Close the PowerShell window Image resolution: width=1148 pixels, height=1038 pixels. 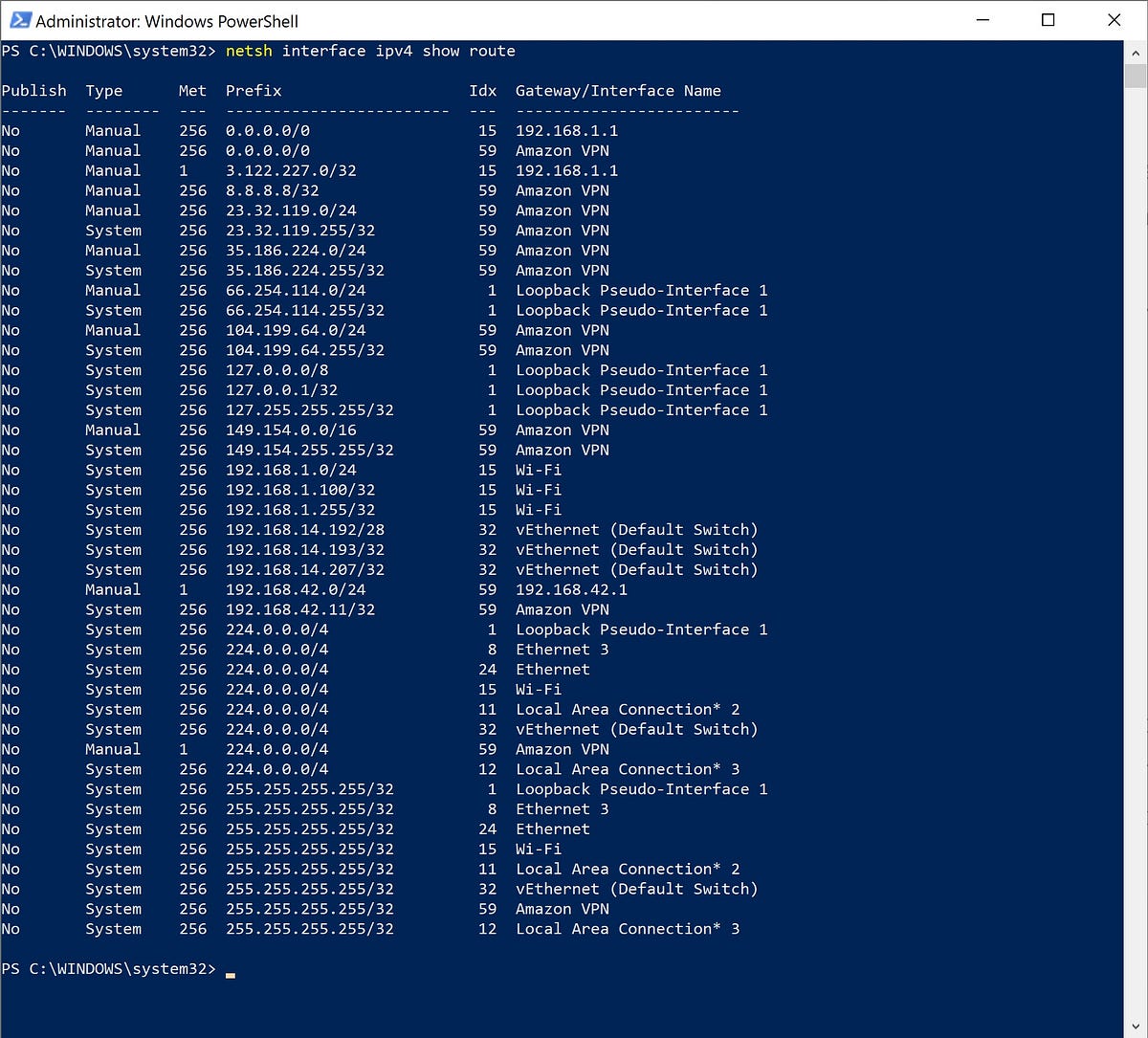(x=1113, y=20)
